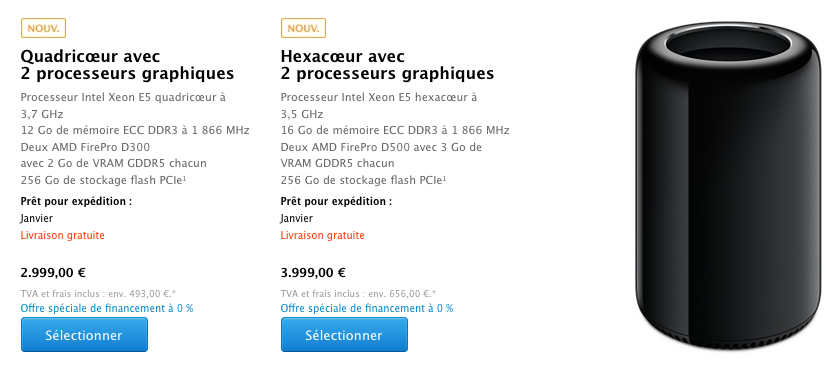Click Livraison gratuite under the Quadricœur model
The height and width of the screenshot is (372, 837).
point(62,235)
